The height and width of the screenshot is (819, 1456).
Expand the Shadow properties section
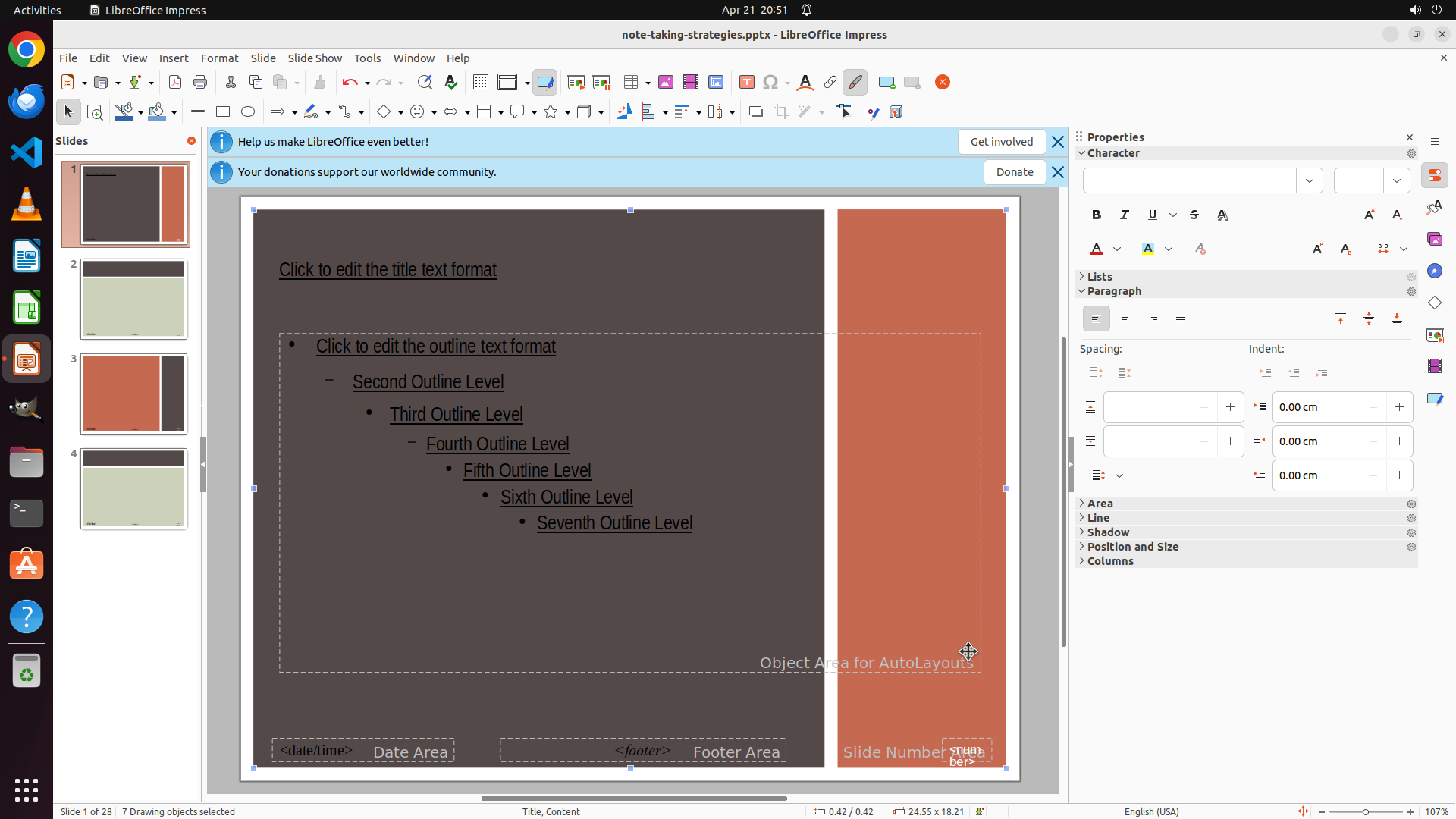point(1108,532)
